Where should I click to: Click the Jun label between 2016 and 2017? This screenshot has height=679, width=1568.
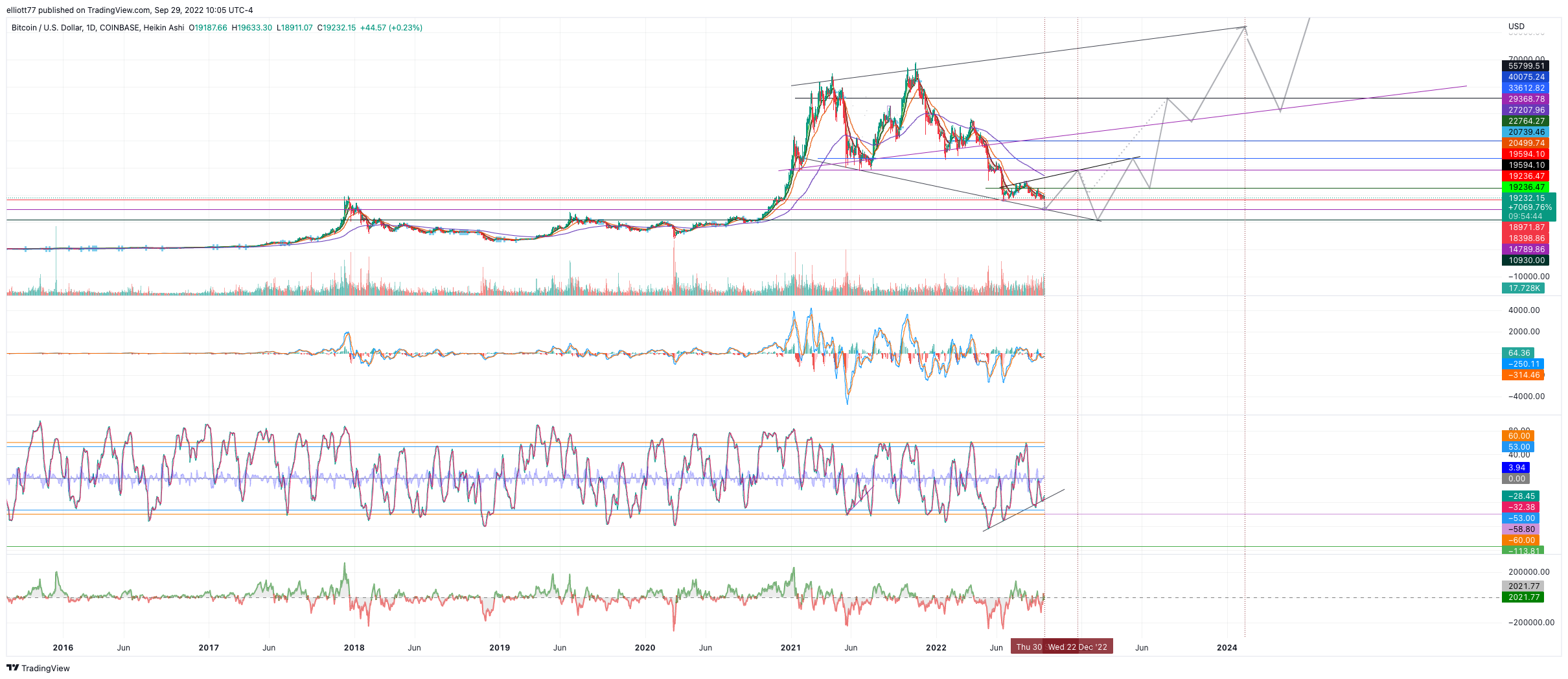coord(124,648)
